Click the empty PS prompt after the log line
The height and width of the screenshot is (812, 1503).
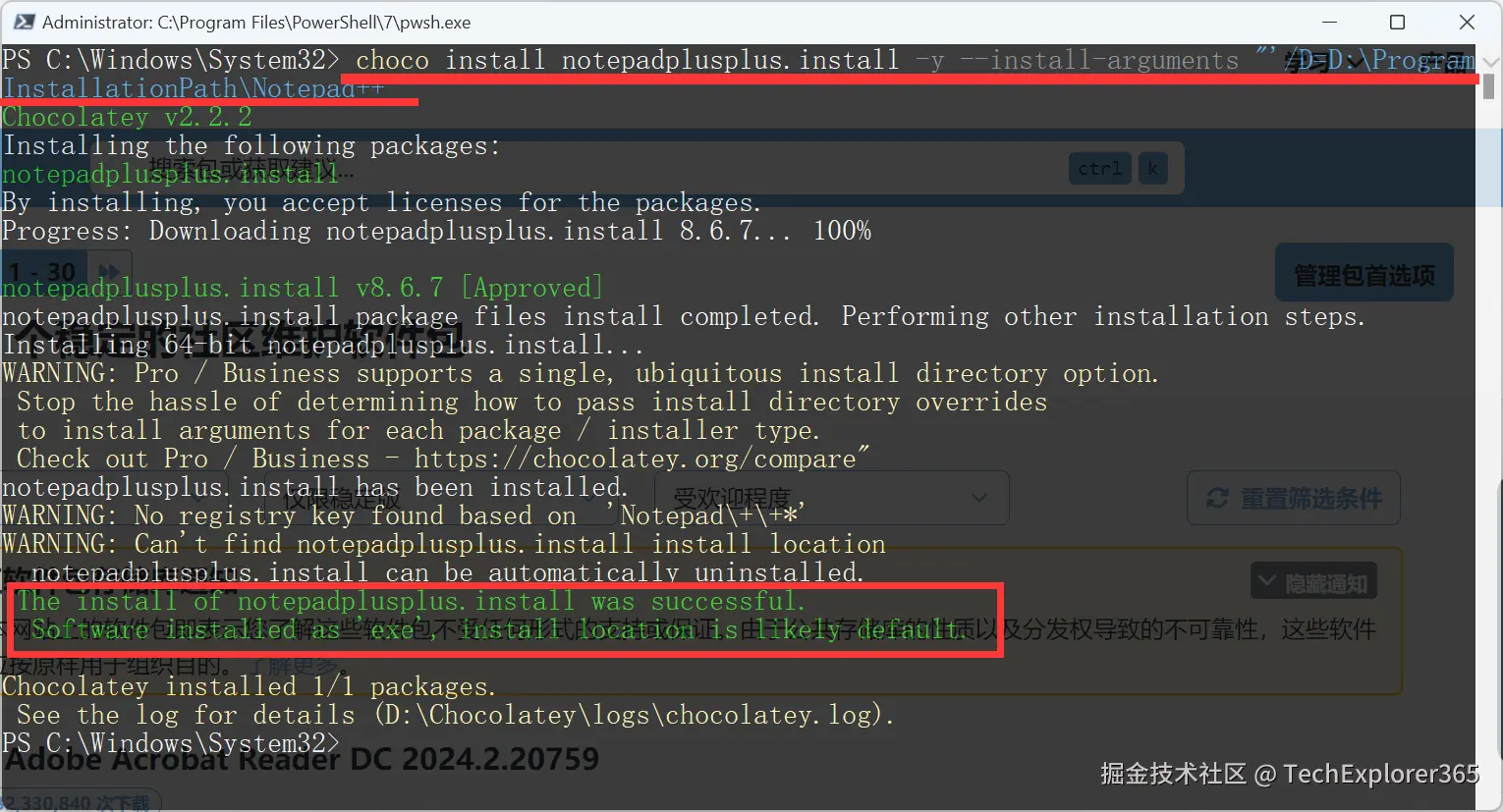point(171,743)
